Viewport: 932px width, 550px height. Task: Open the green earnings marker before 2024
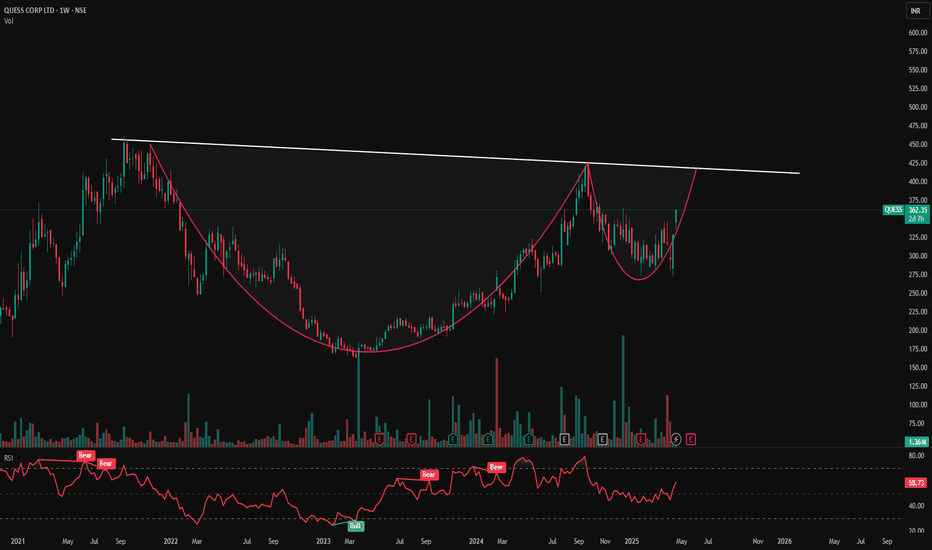pyautogui.click(x=453, y=439)
